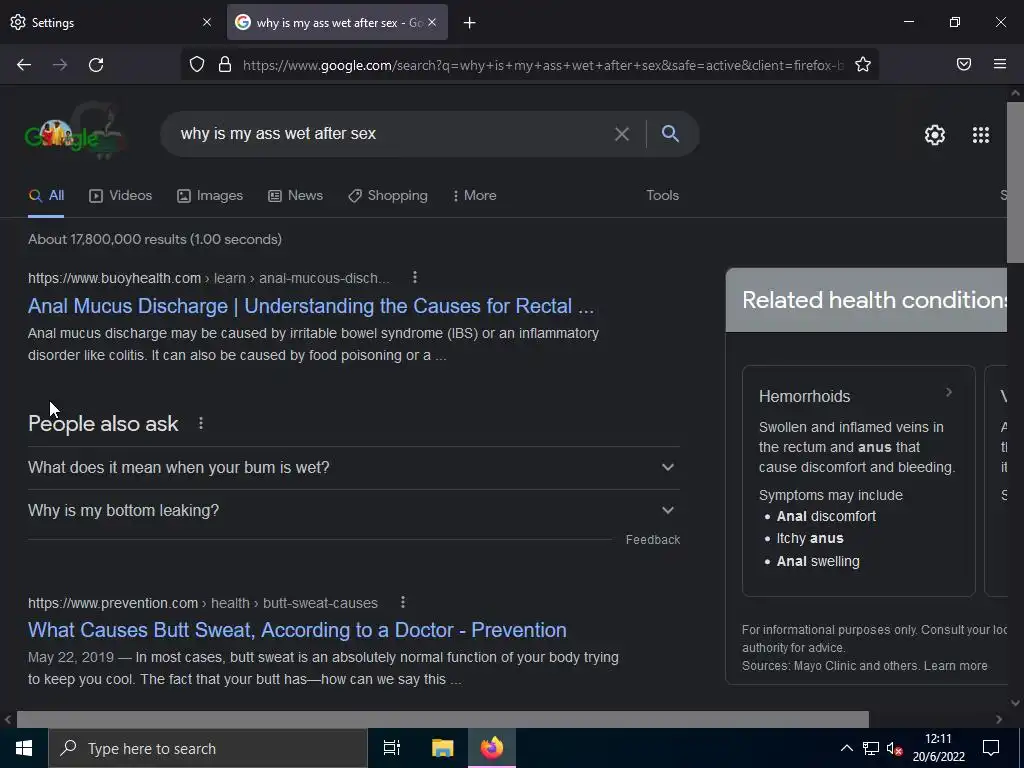
Task: Switch to Images results
Action: 210,195
